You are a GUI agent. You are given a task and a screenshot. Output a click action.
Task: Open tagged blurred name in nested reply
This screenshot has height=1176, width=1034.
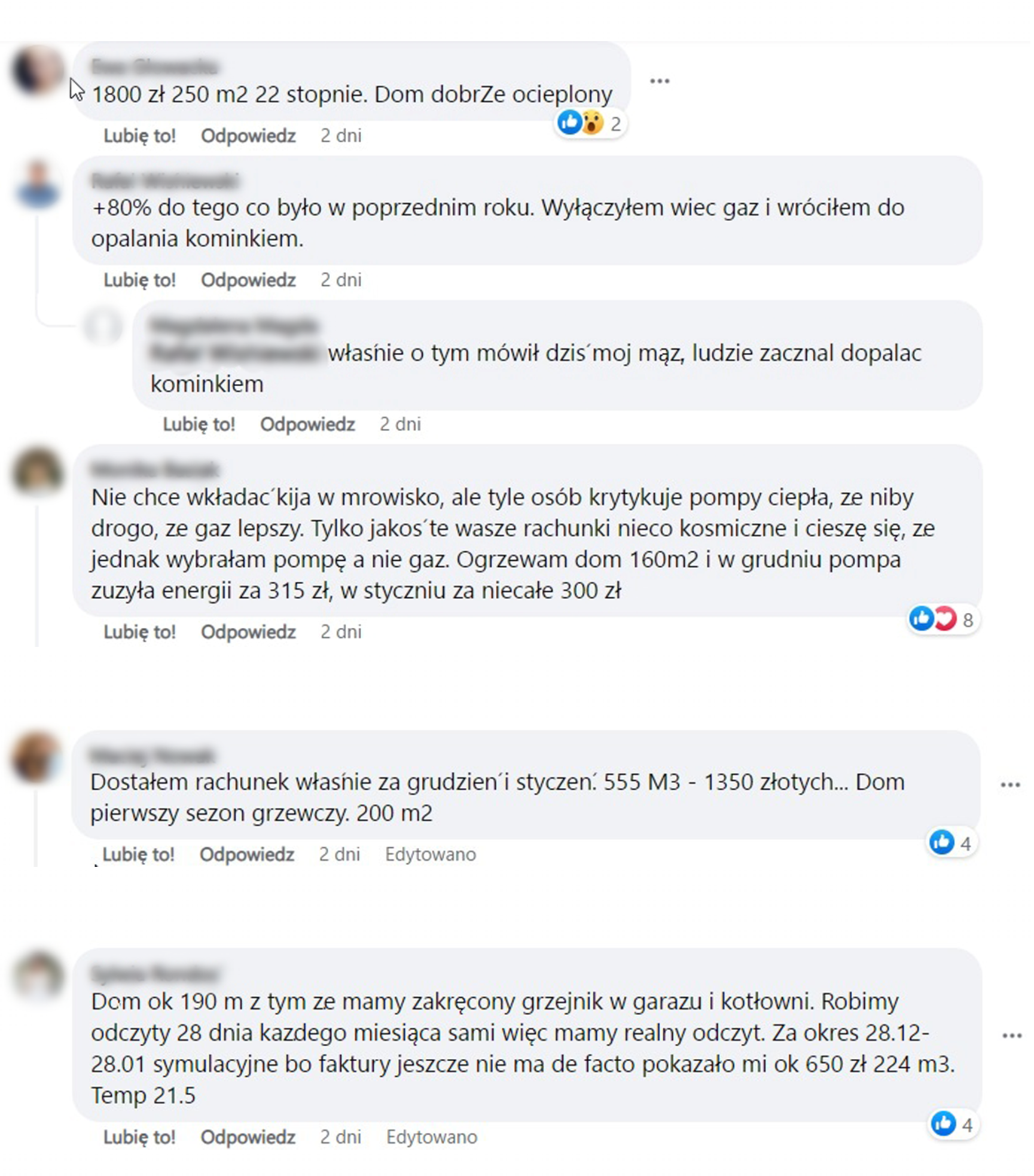(x=234, y=353)
